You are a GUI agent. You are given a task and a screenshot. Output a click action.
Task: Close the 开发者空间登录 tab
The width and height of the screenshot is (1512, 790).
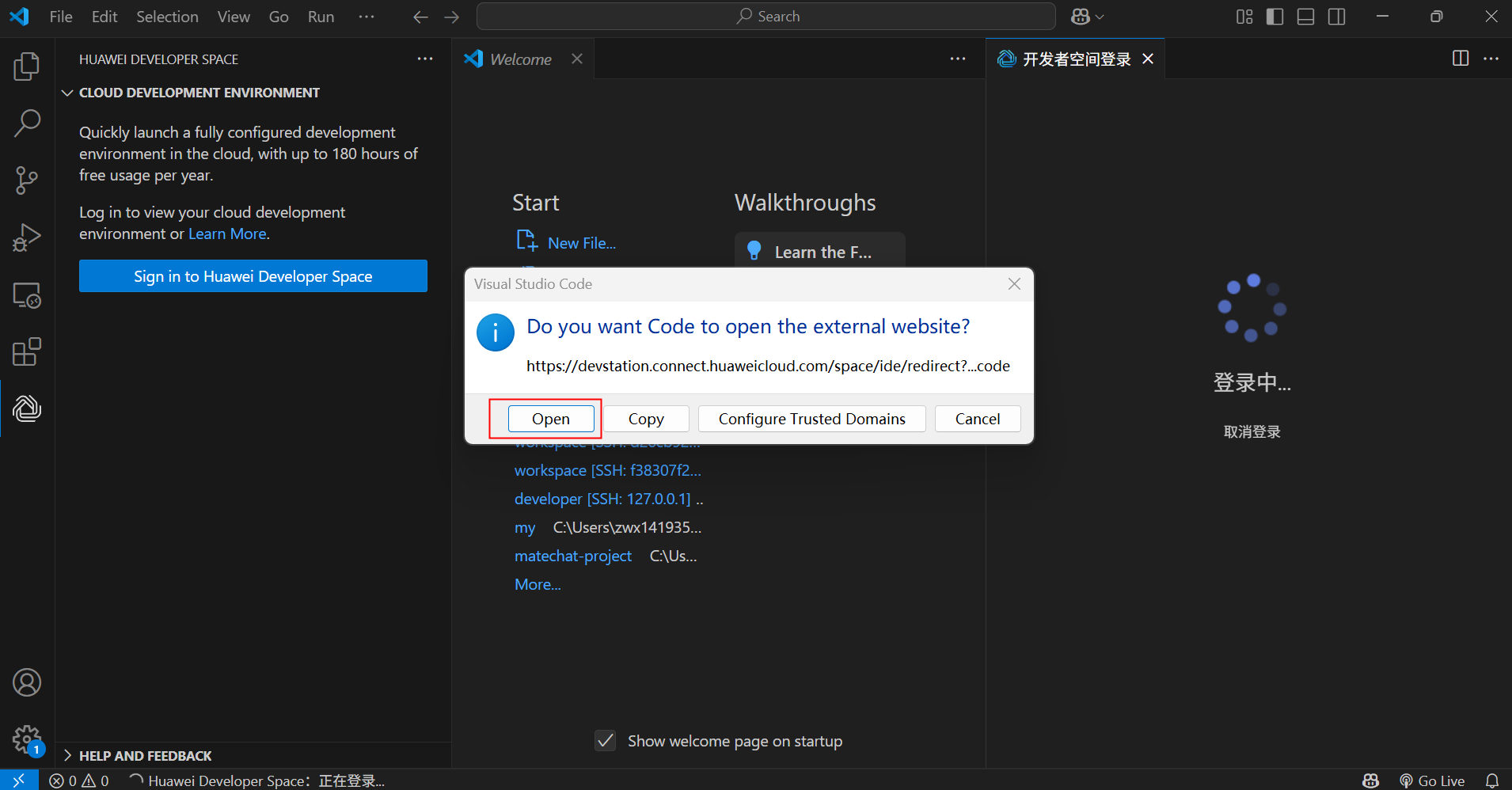[x=1148, y=59]
